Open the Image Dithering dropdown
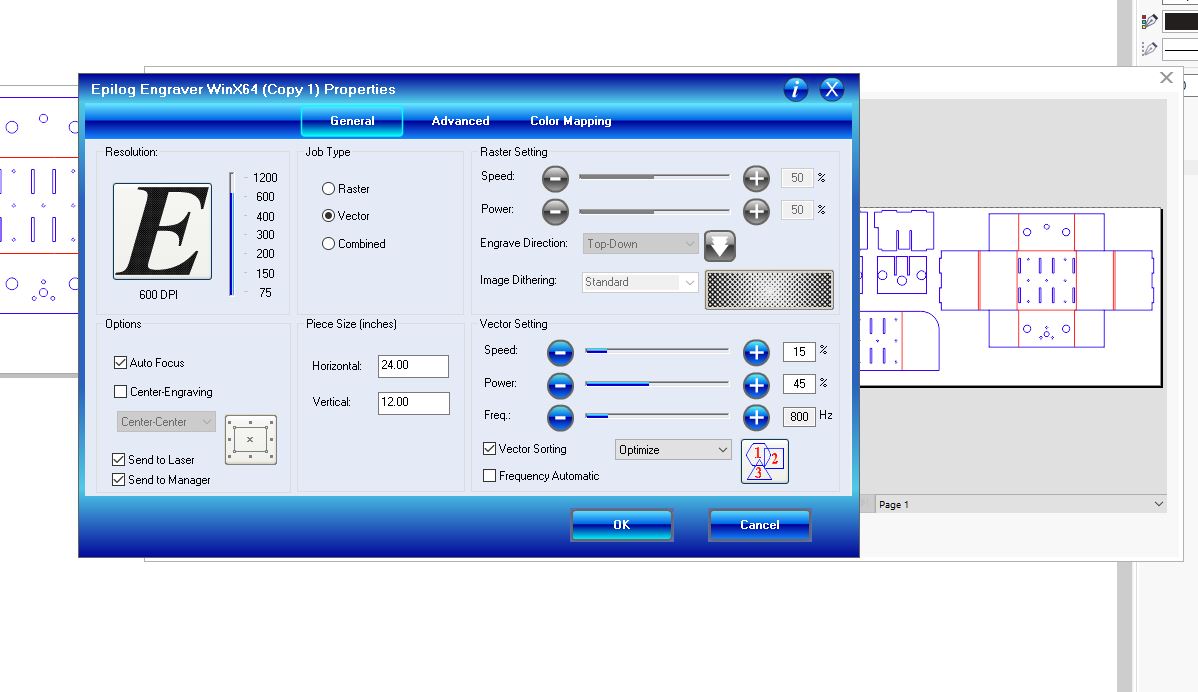1198x692 pixels. click(x=640, y=282)
